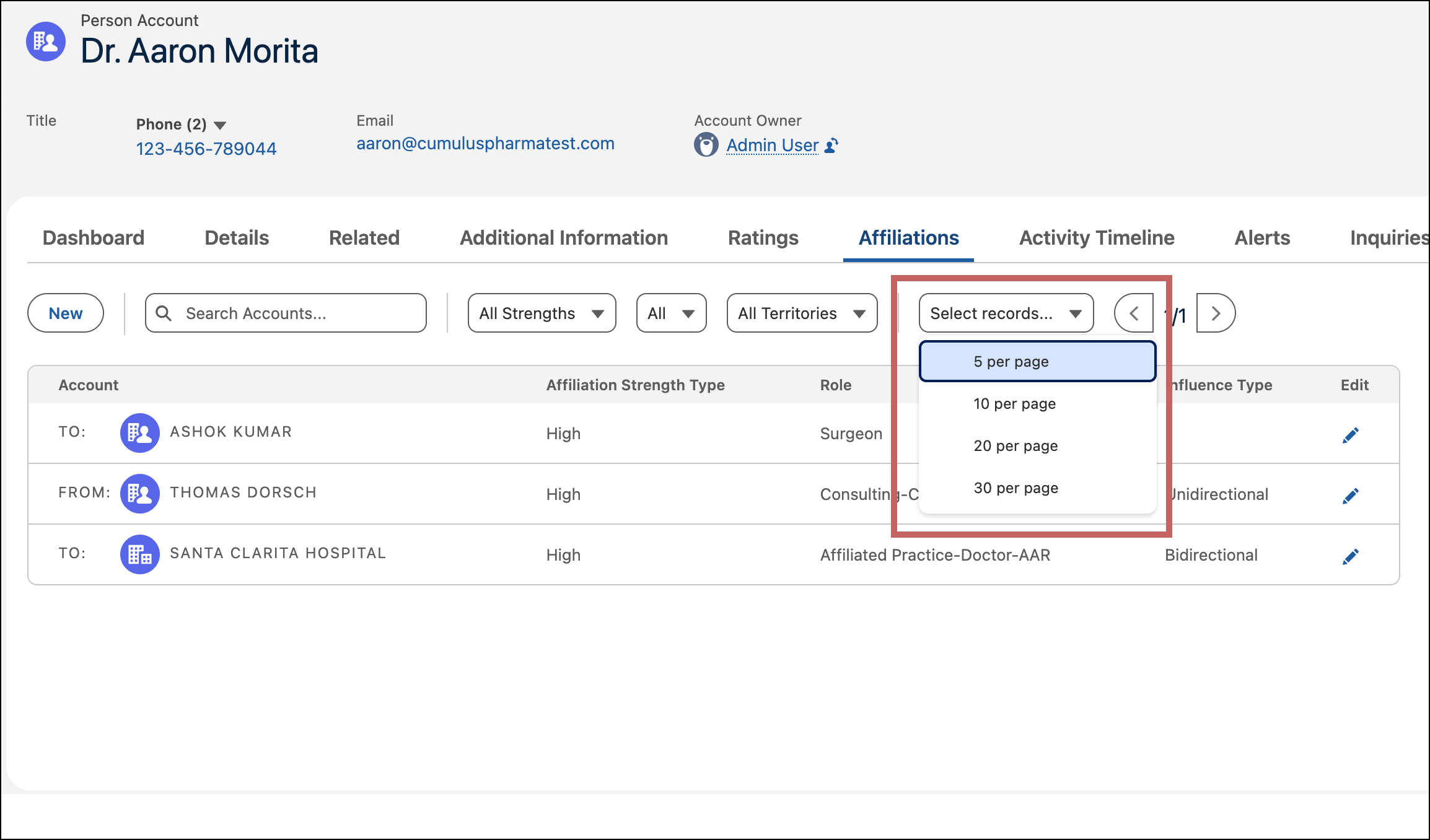Click the search magnifier icon in Search Accounts

point(164,313)
